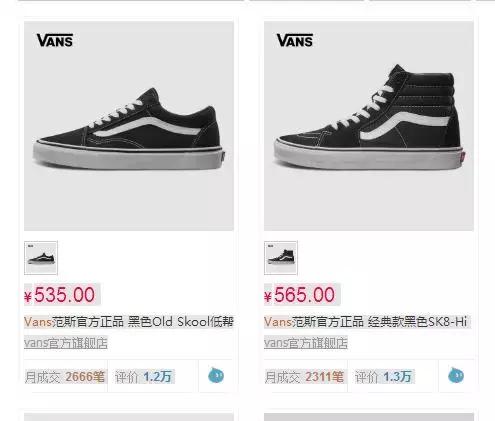Screen dimensions: 495x421
Task: Open the black Old Skool low-top shoe image
Action: 129,126
